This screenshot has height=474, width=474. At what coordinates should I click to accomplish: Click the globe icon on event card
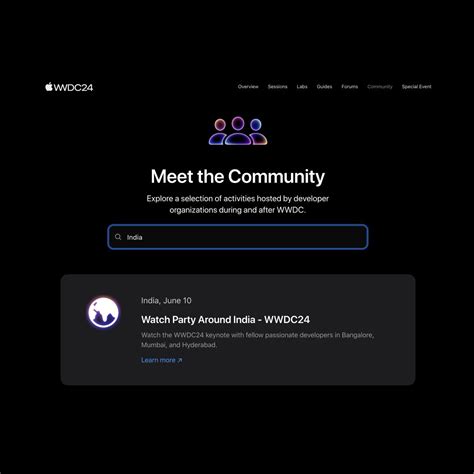pyautogui.click(x=103, y=313)
